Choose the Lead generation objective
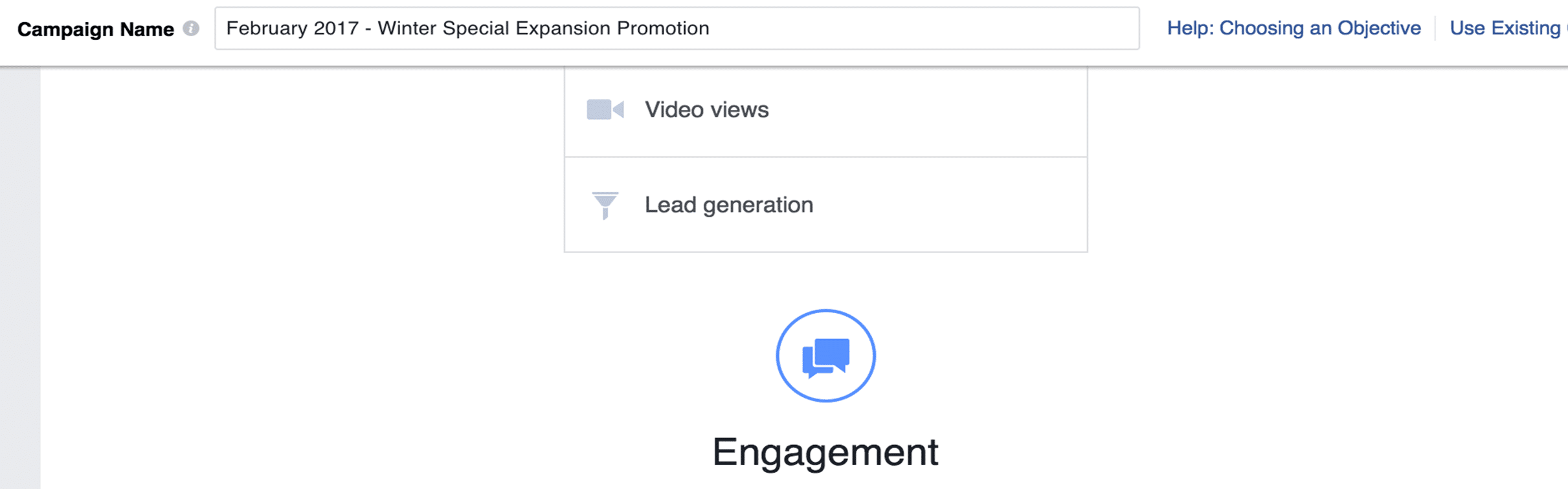 825,204
